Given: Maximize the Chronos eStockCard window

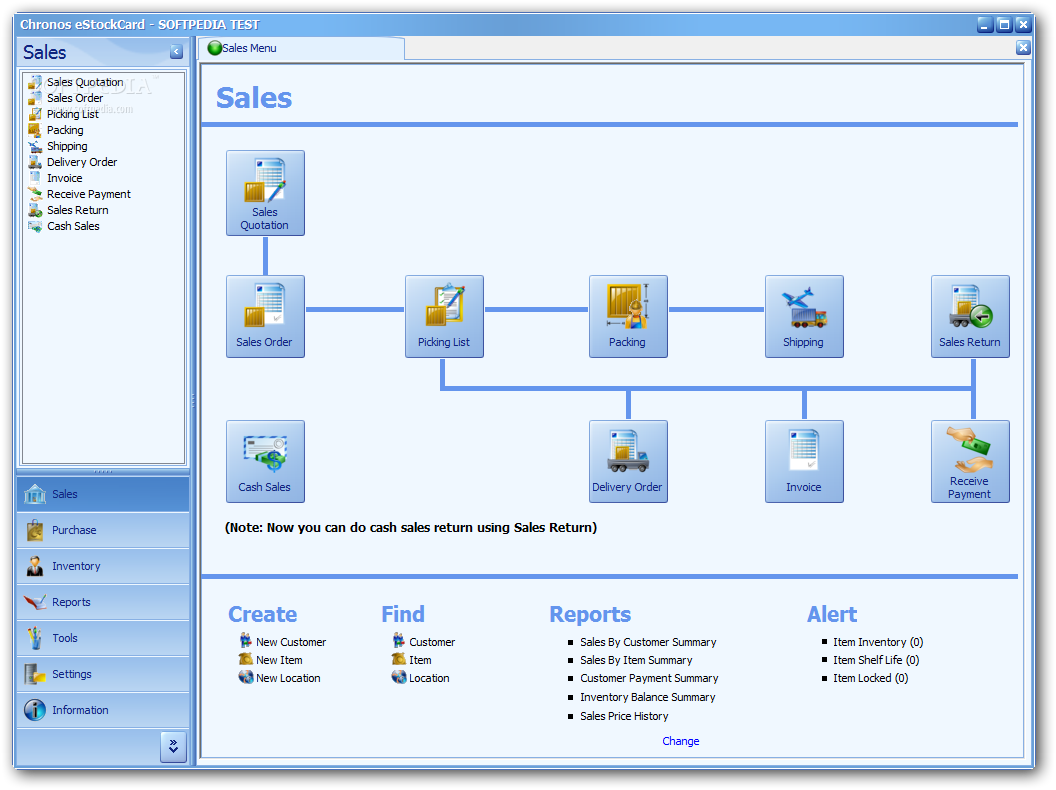Looking at the screenshot, I should (x=1004, y=24).
